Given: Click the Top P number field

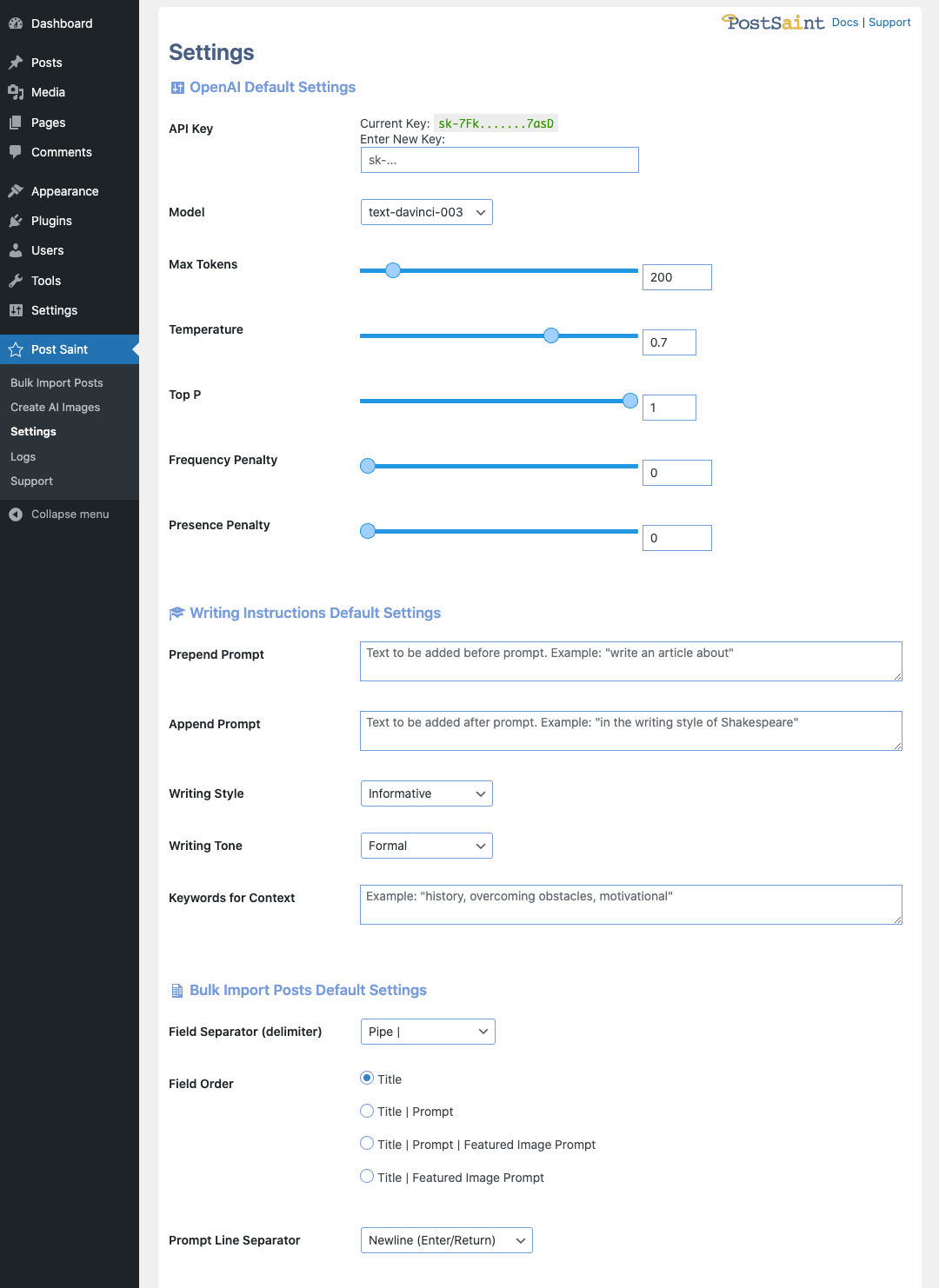Looking at the screenshot, I should coord(669,408).
